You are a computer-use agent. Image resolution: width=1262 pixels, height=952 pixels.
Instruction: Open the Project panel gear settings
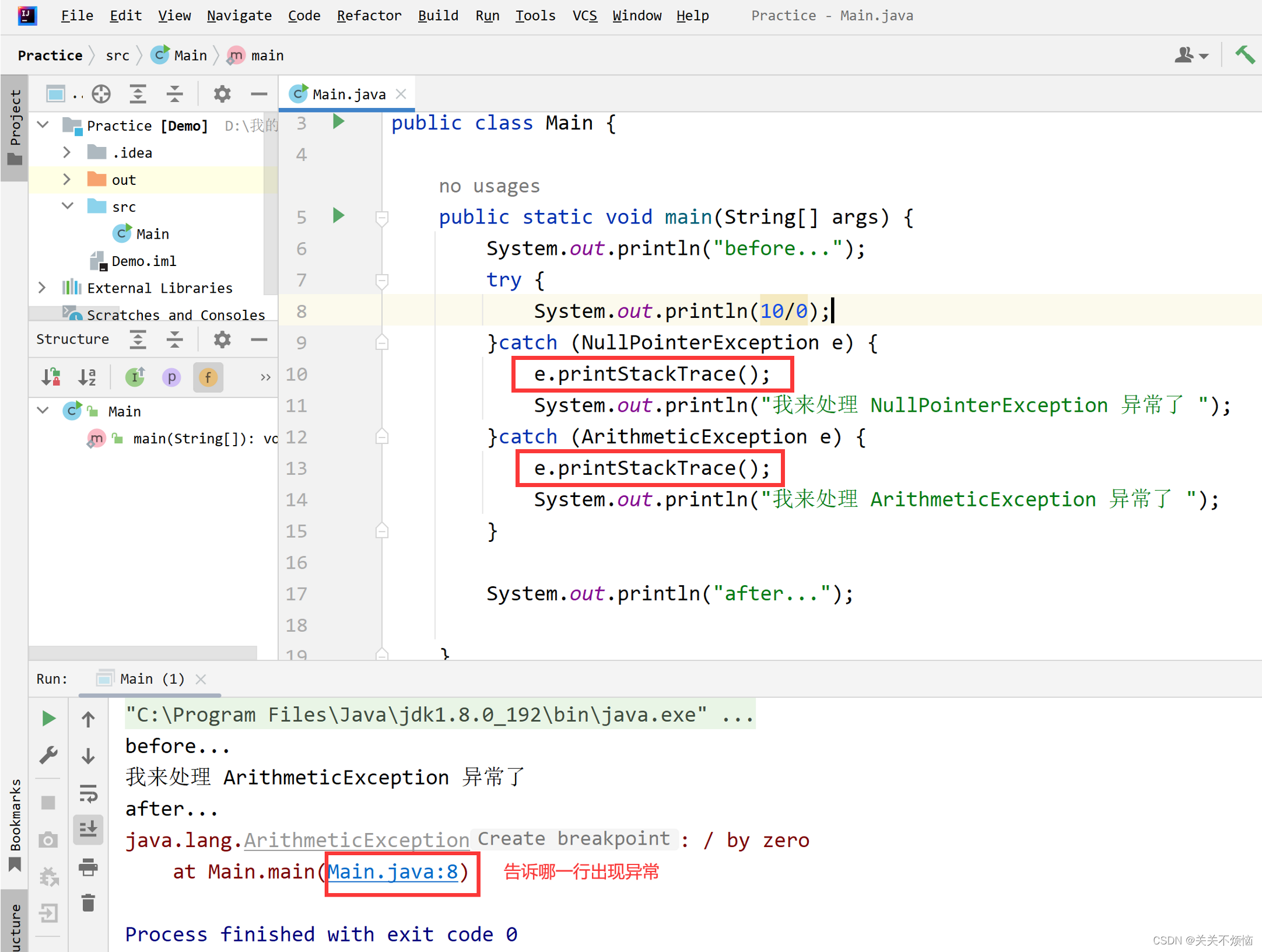tap(222, 94)
